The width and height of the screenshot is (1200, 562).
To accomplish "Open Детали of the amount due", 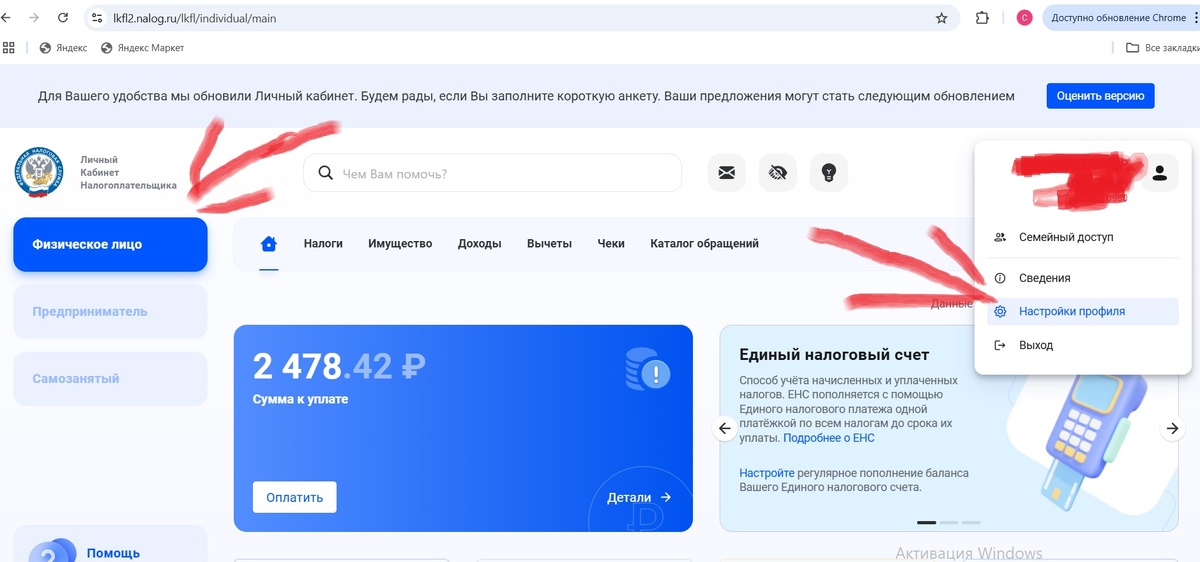I will coord(639,497).
